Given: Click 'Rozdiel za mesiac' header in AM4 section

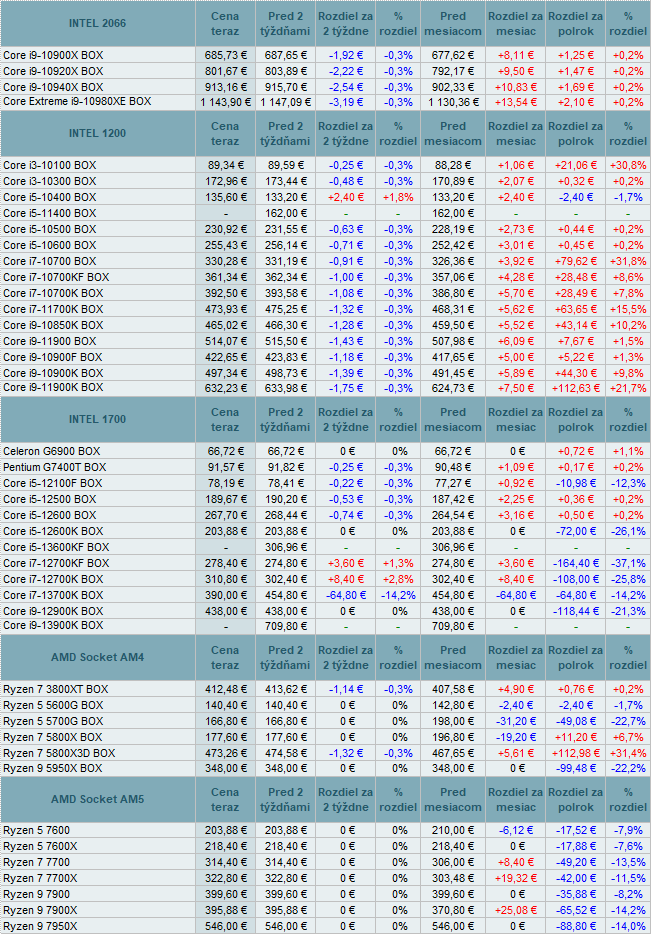Looking at the screenshot, I should tap(516, 658).
